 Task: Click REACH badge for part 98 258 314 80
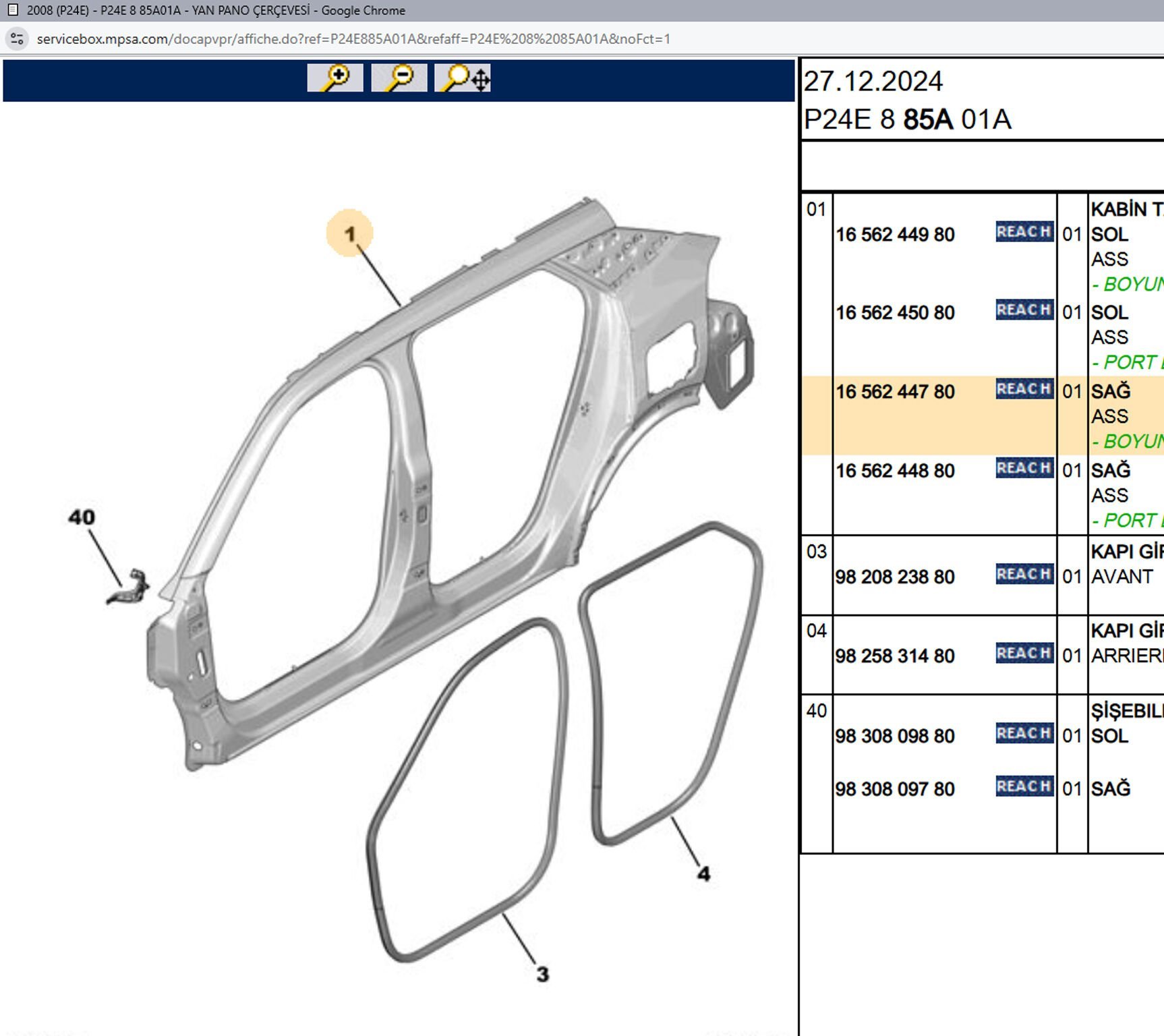[1024, 654]
